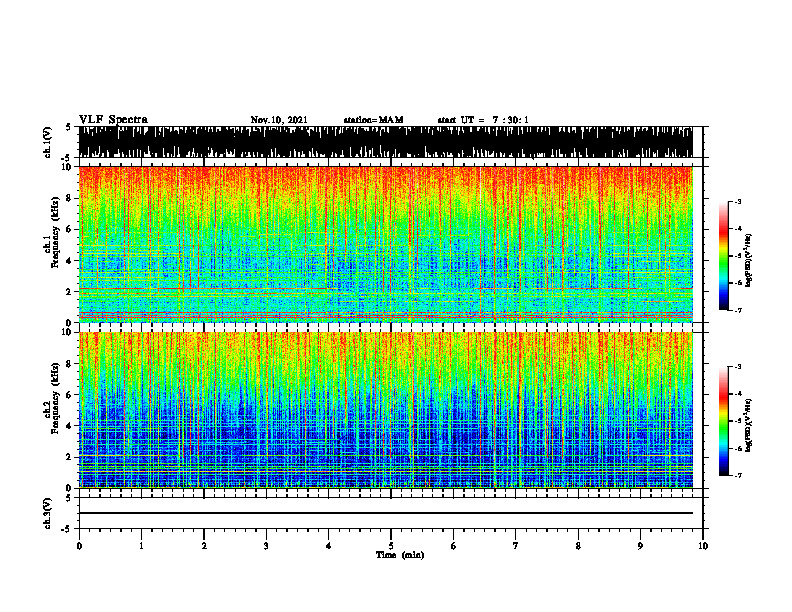The height and width of the screenshot is (612, 792).
Task: Select the "start UT = 7:30:1" header text
Action: pos(482,120)
